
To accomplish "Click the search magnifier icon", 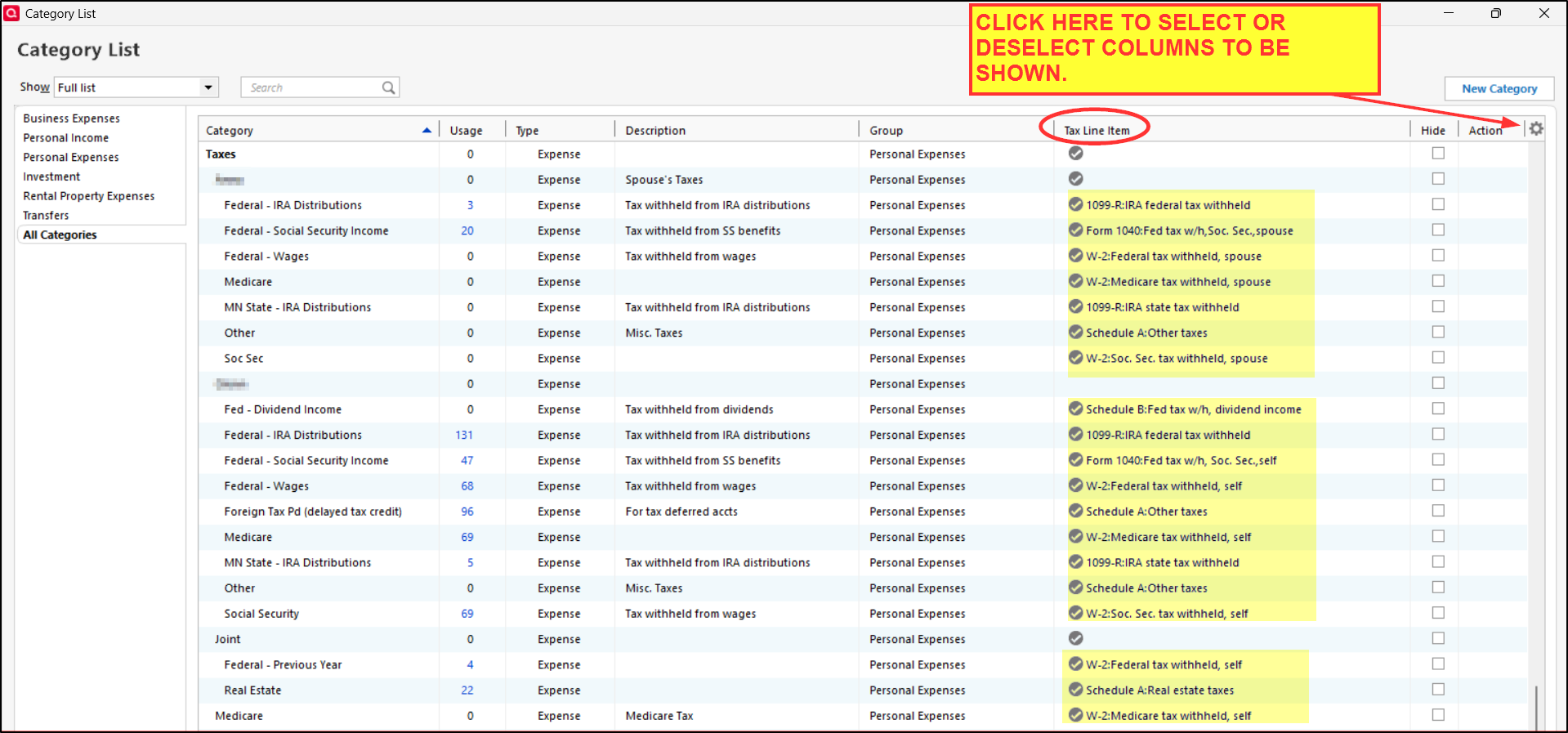I will tap(389, 87).
